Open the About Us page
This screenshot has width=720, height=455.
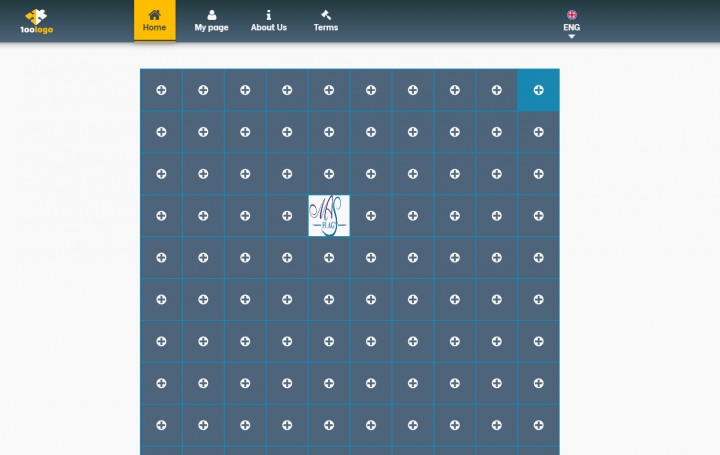click(x=269, y=21)
